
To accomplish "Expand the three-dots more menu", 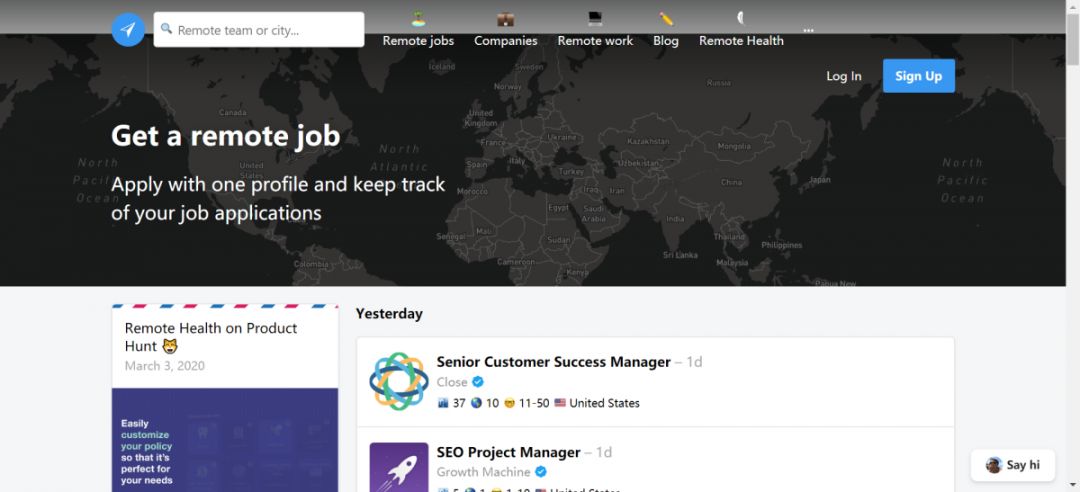I will click(808, 31).
